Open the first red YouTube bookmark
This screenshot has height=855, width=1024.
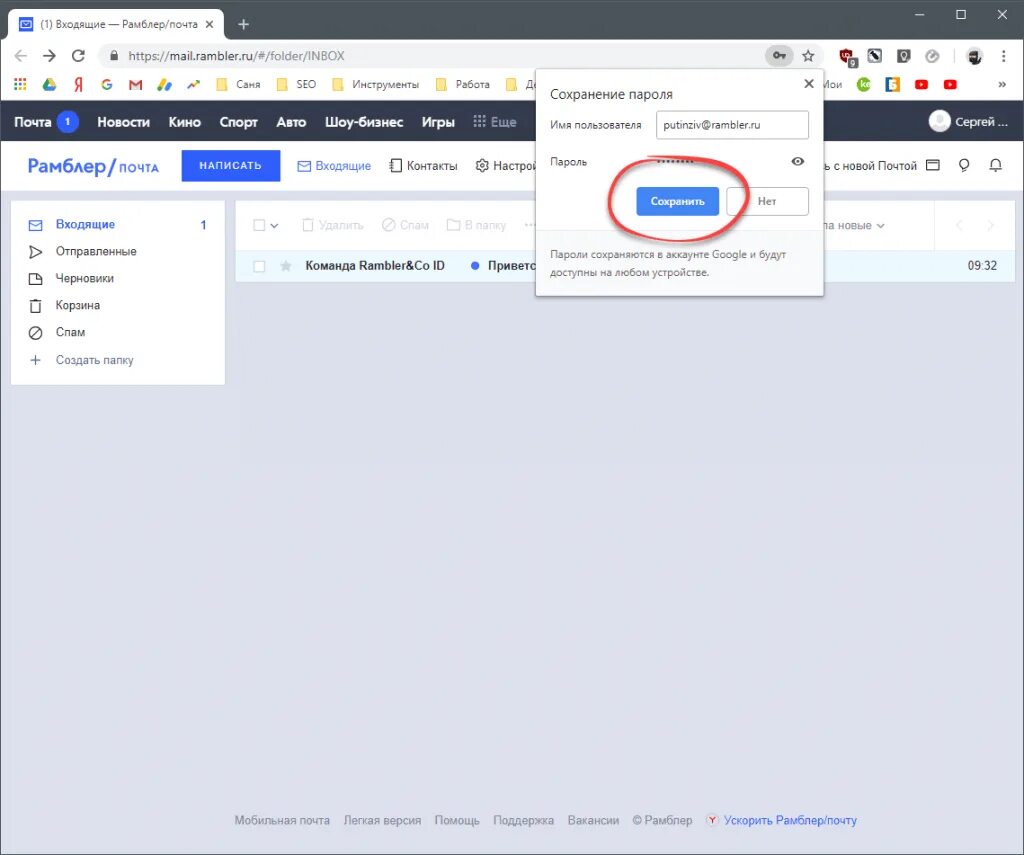[x=921, y=84]
